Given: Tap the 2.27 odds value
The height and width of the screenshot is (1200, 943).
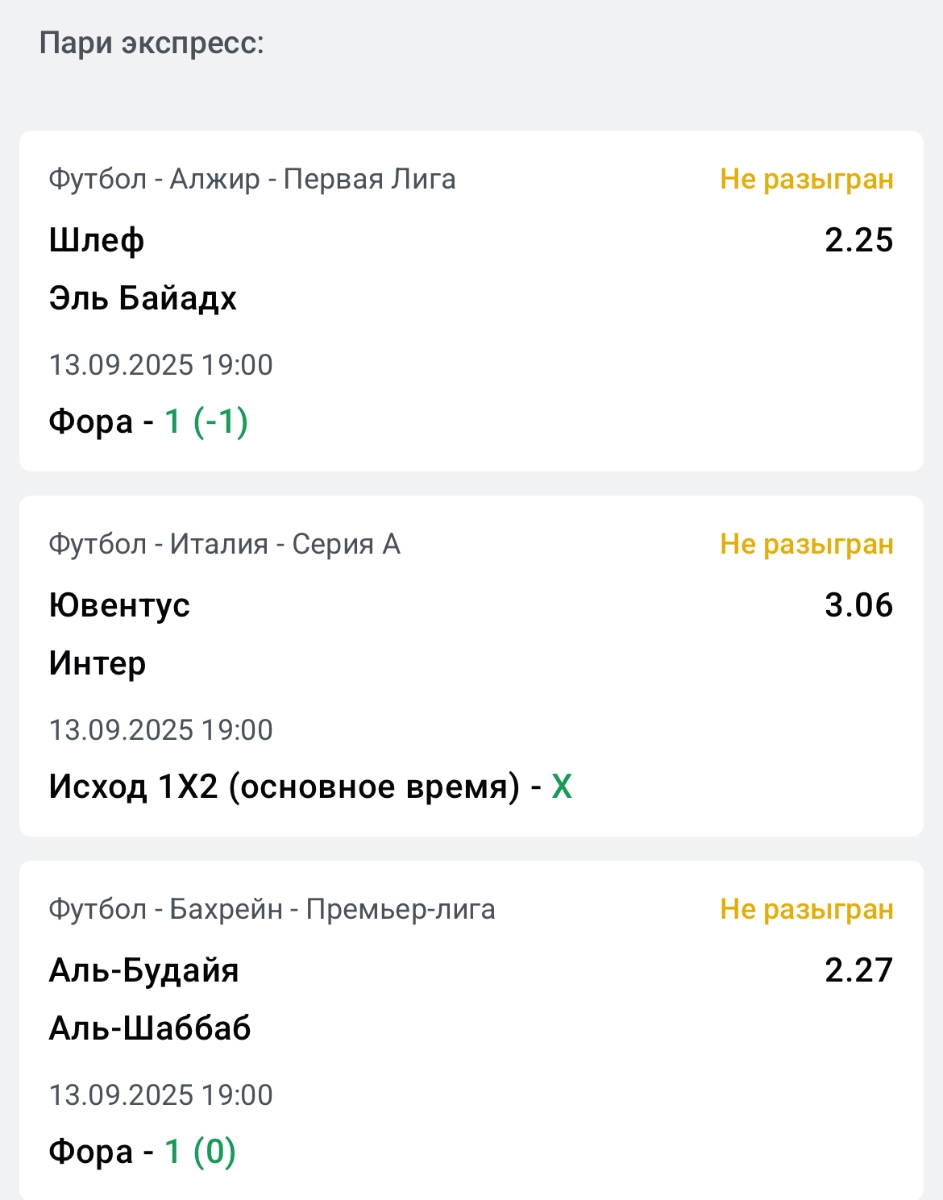Looking at the screenshot, I should (x=858, y=970).
